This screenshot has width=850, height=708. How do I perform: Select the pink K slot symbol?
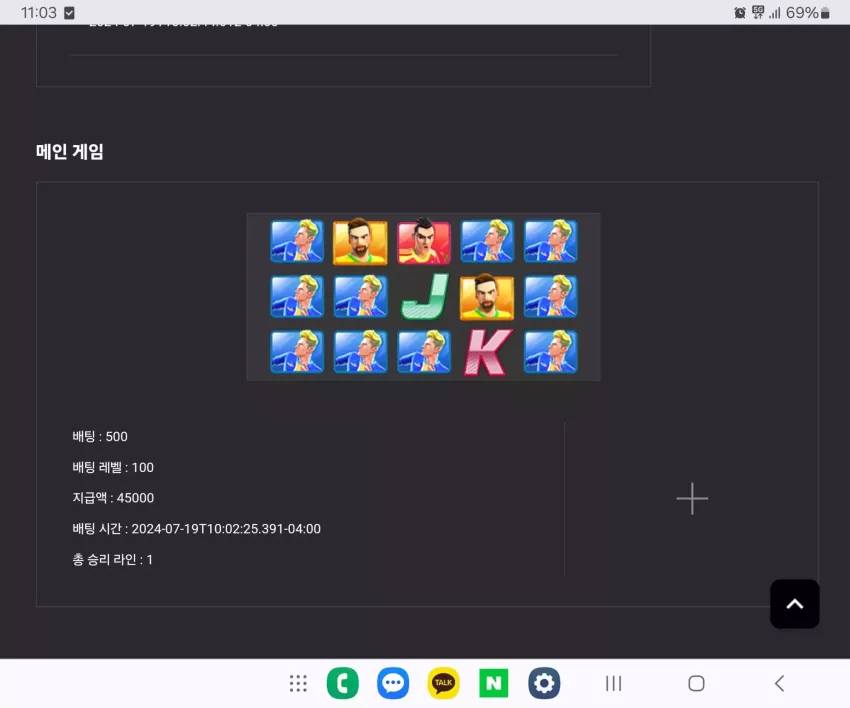pos(488,352)
